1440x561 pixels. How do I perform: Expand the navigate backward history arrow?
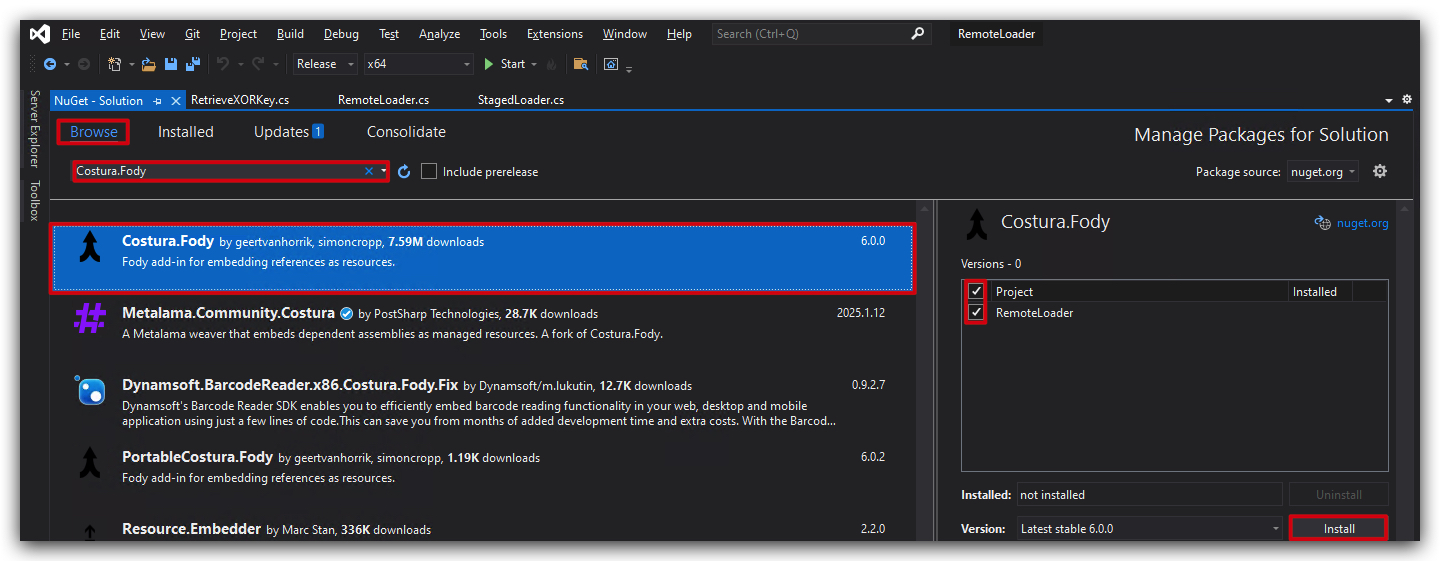tap(66, 65)
